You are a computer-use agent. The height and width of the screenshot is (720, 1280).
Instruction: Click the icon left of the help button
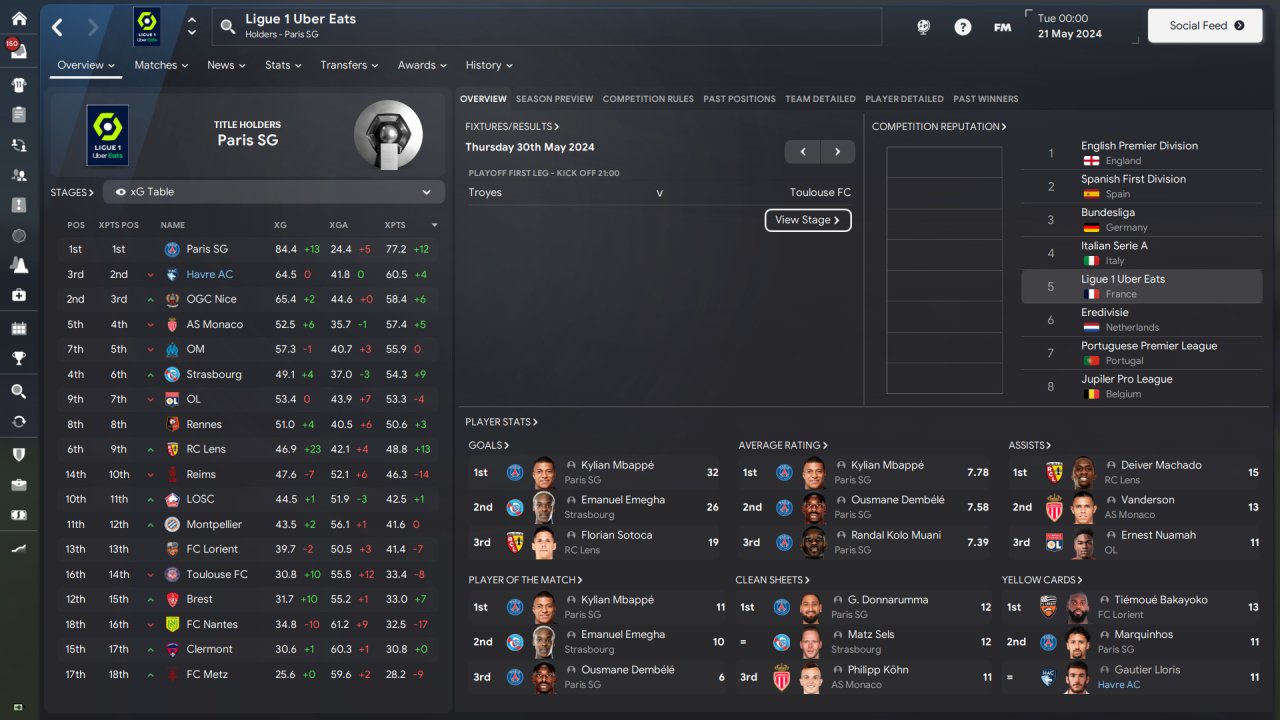924,27
